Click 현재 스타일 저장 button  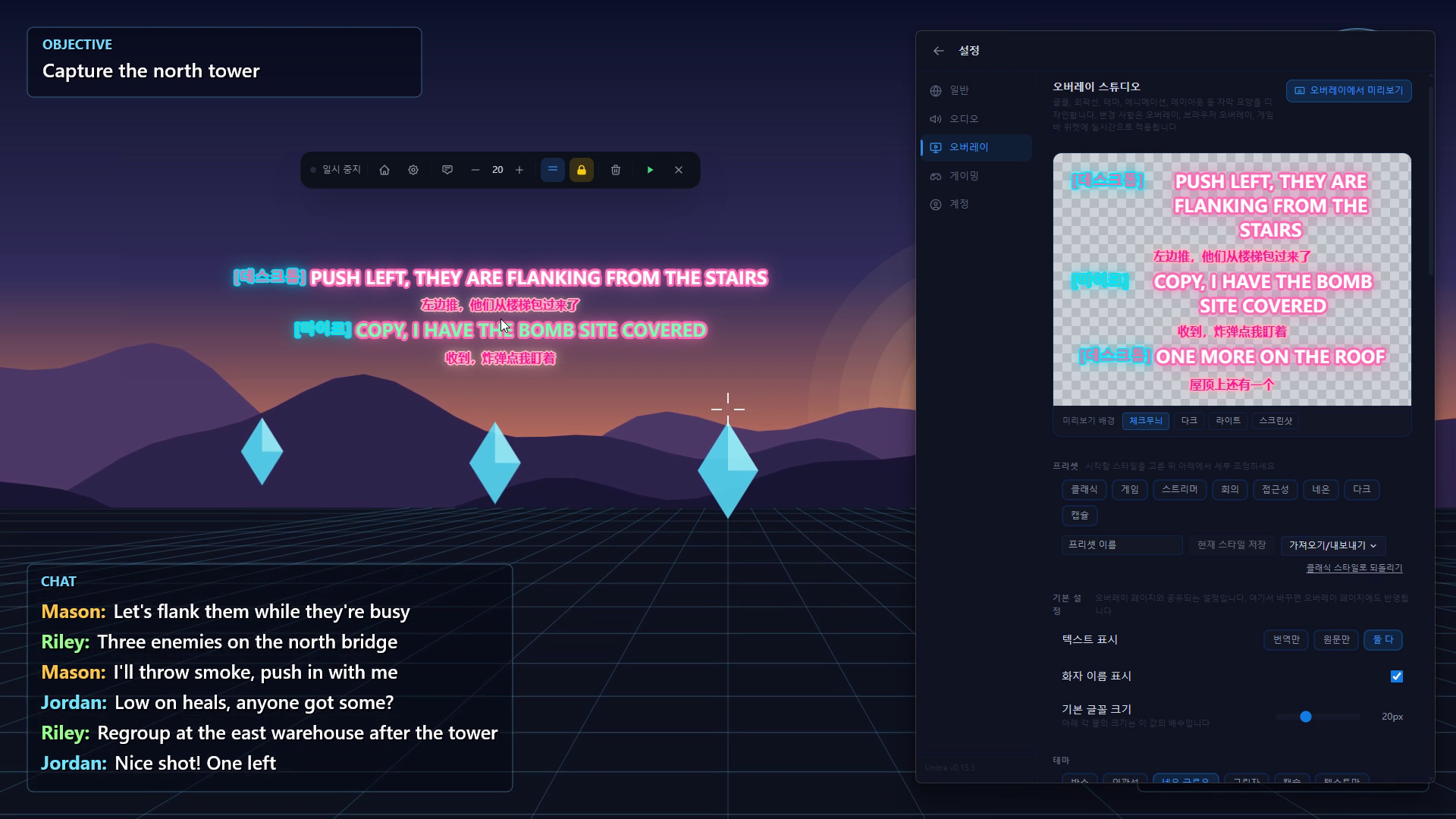pyautogui.click(x=1232, y=545)
